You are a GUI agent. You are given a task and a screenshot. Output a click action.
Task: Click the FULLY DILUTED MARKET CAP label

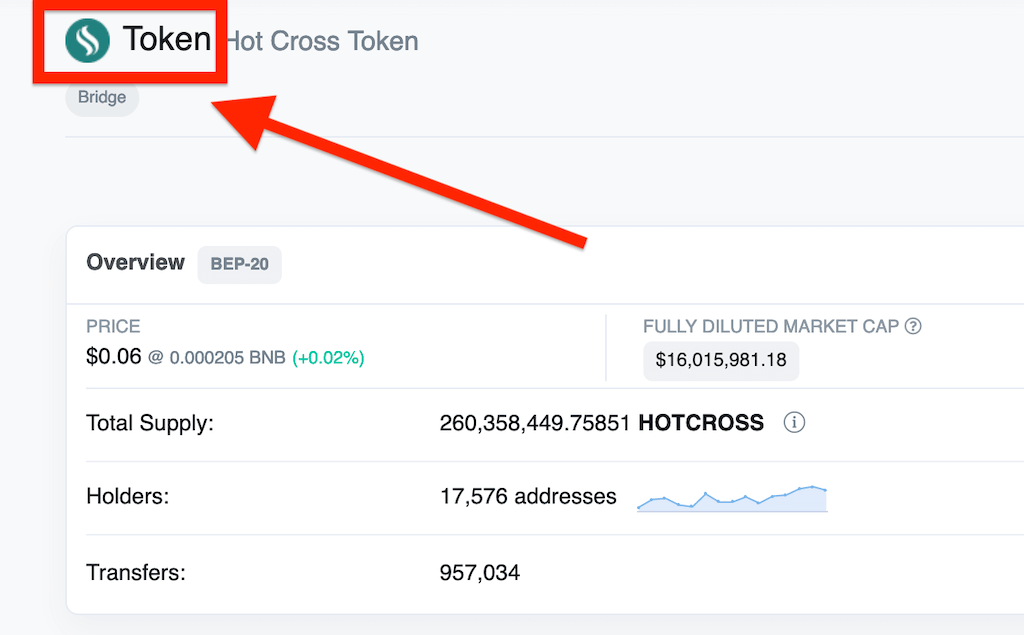(771, 326)
